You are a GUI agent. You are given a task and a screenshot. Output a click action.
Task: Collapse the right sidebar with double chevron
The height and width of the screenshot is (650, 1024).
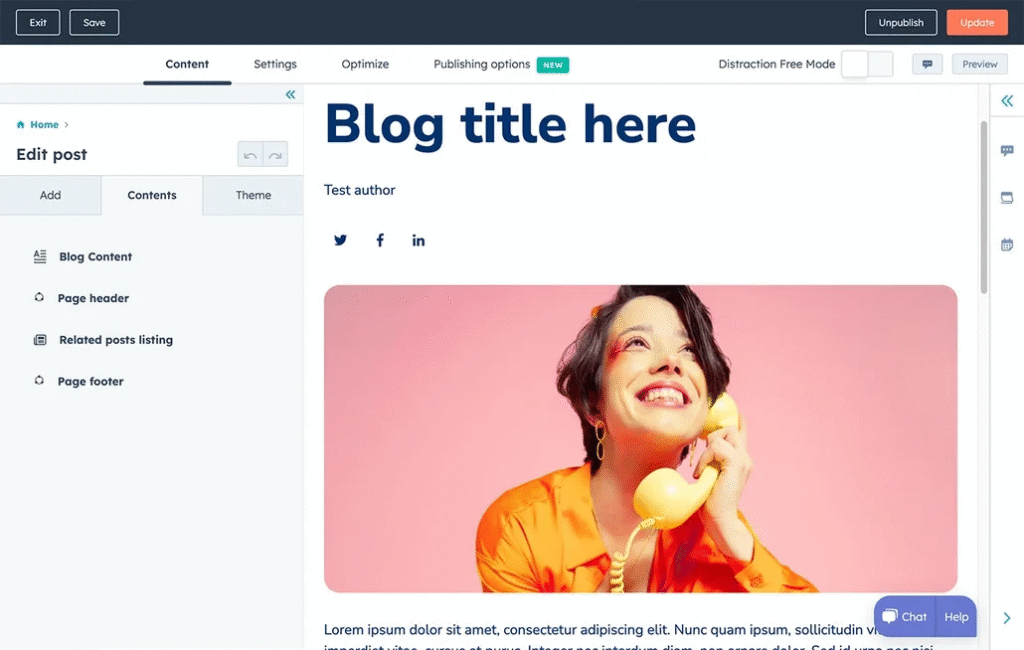1006,101
